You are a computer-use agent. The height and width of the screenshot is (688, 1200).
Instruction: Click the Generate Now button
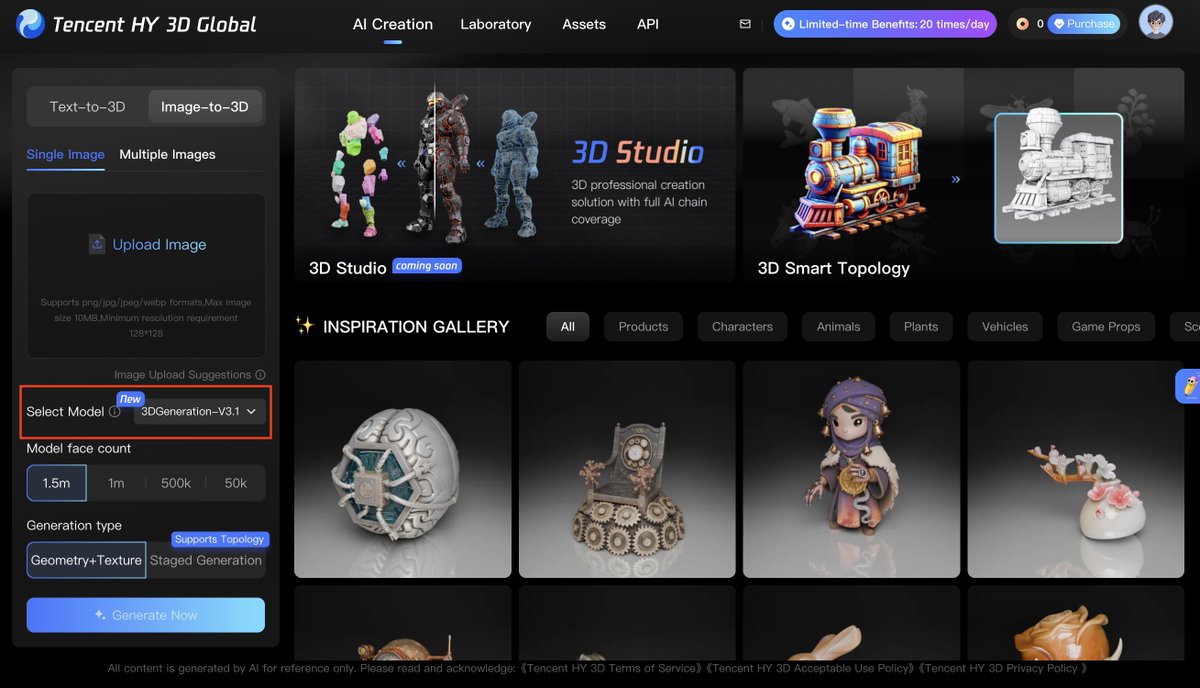click(x=145, y=615)
